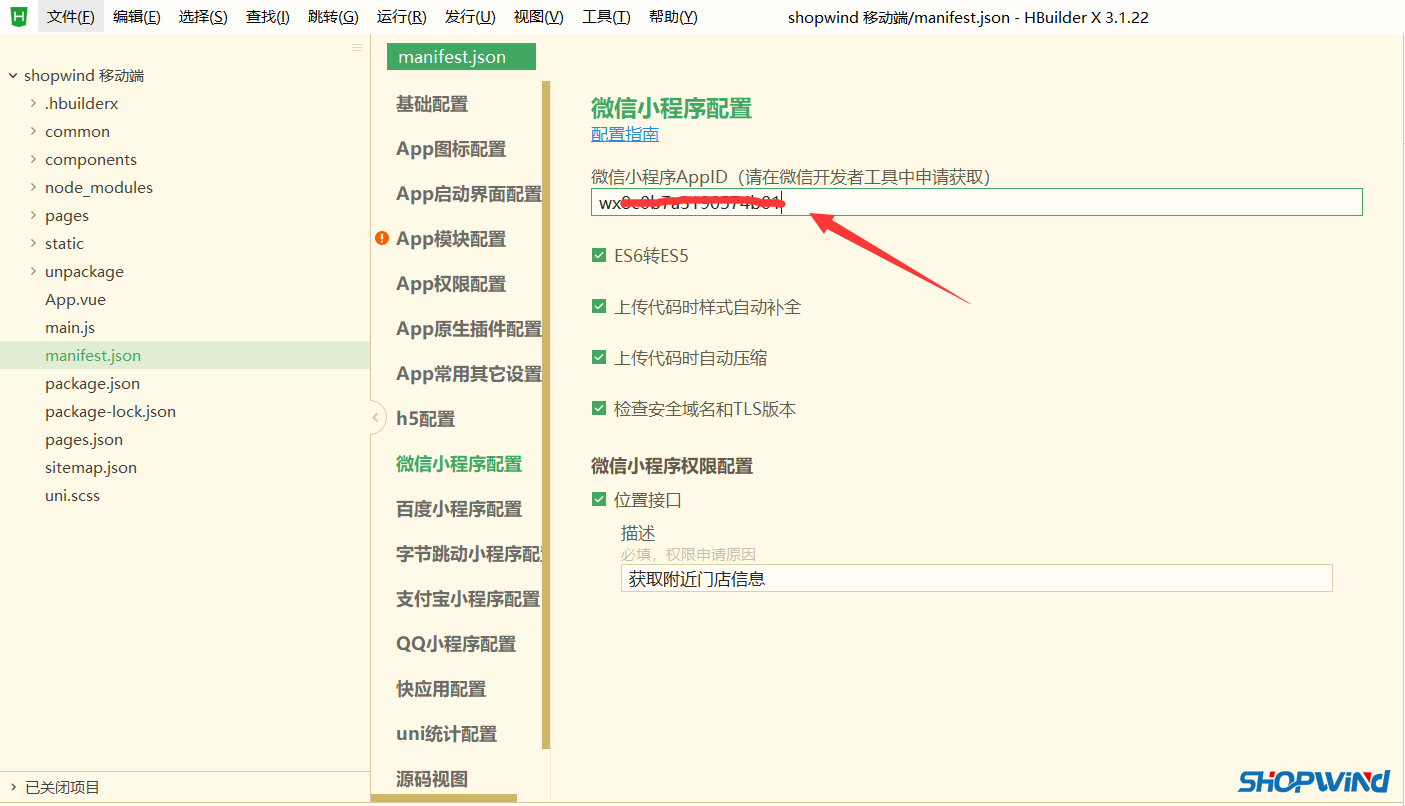The width and height of the screenshot is (1405, 806).
Task: Open the 查找(I) menu
Action: click(268, 17)
